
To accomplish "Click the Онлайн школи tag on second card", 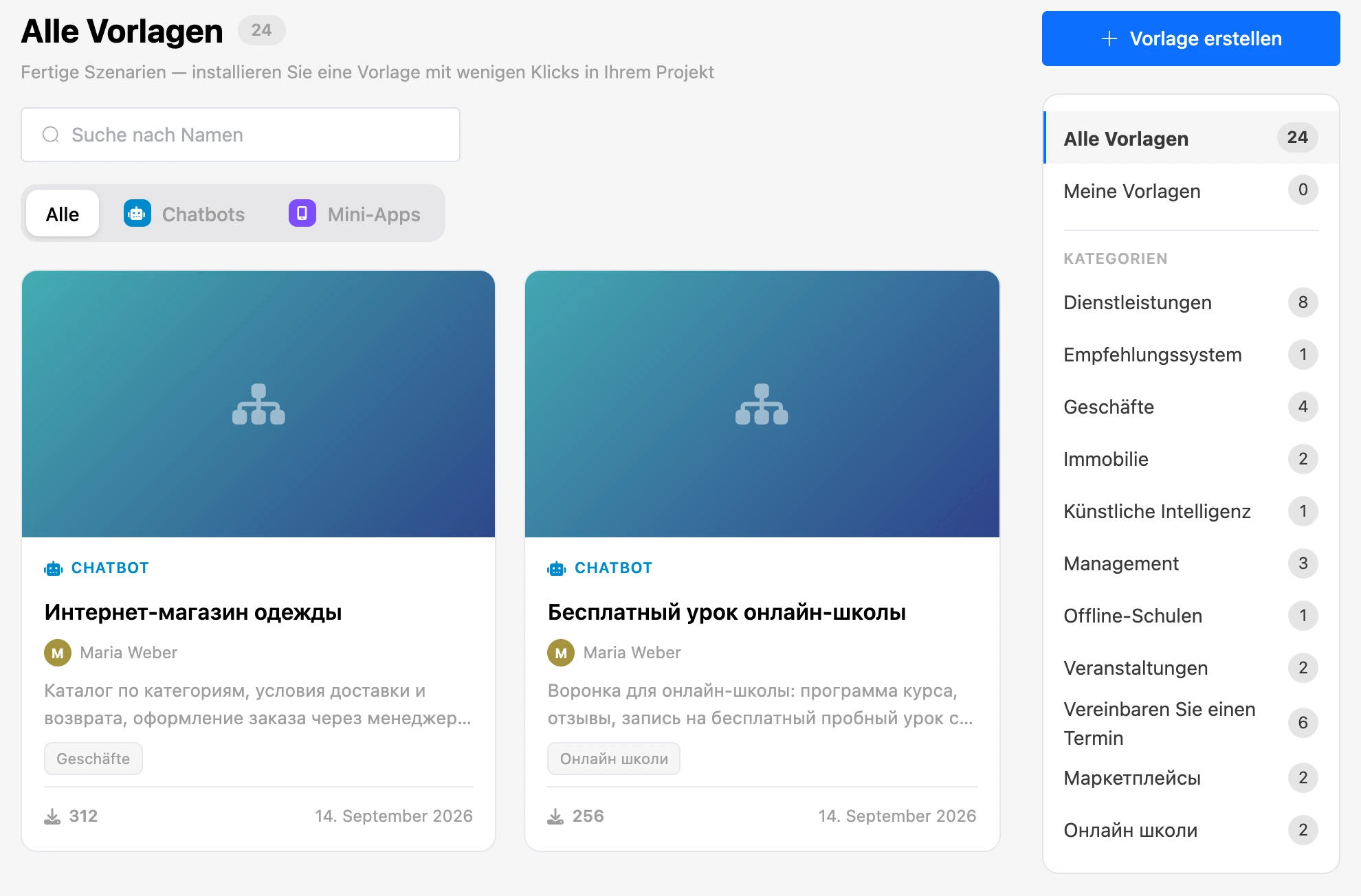I will coord(614,759).
